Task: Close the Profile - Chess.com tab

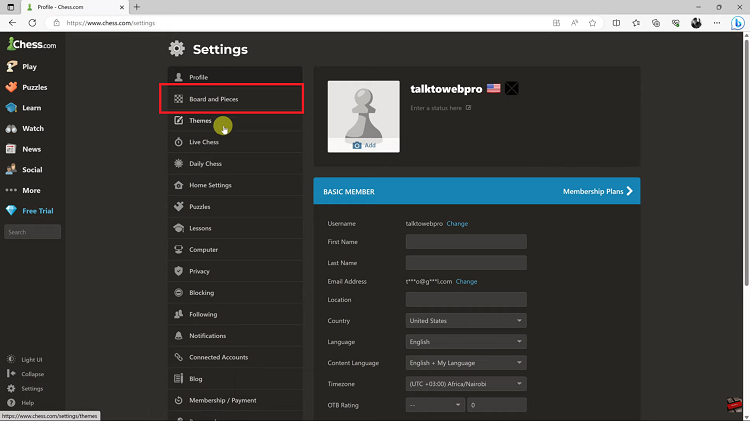Action: 121,7
